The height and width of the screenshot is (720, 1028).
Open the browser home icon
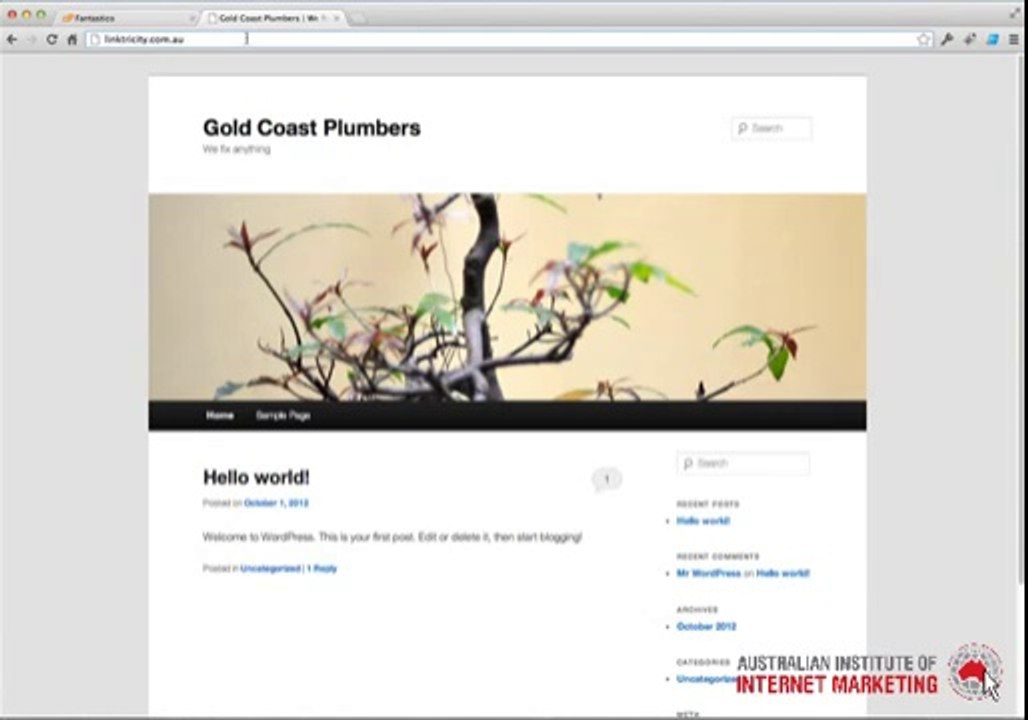pyautogui.click(x=72, y=39)
